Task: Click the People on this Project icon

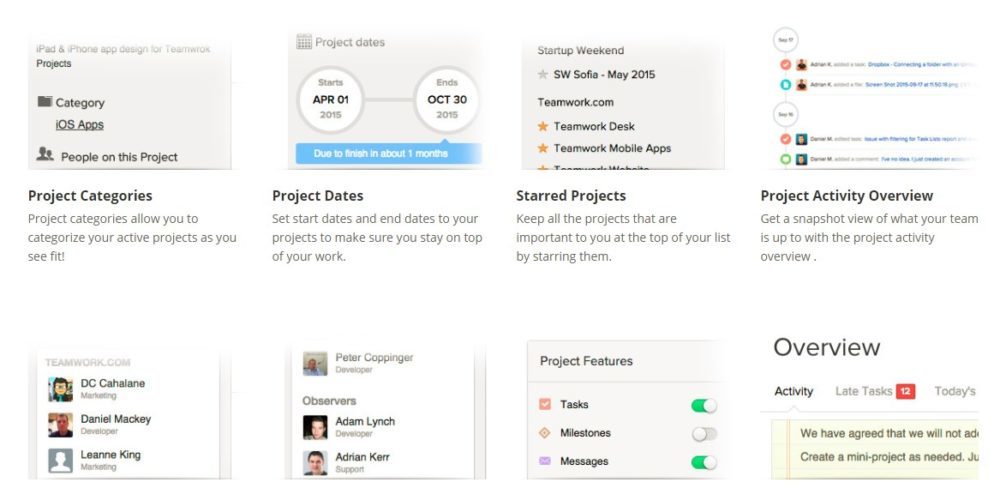Action: pos(45,155)
